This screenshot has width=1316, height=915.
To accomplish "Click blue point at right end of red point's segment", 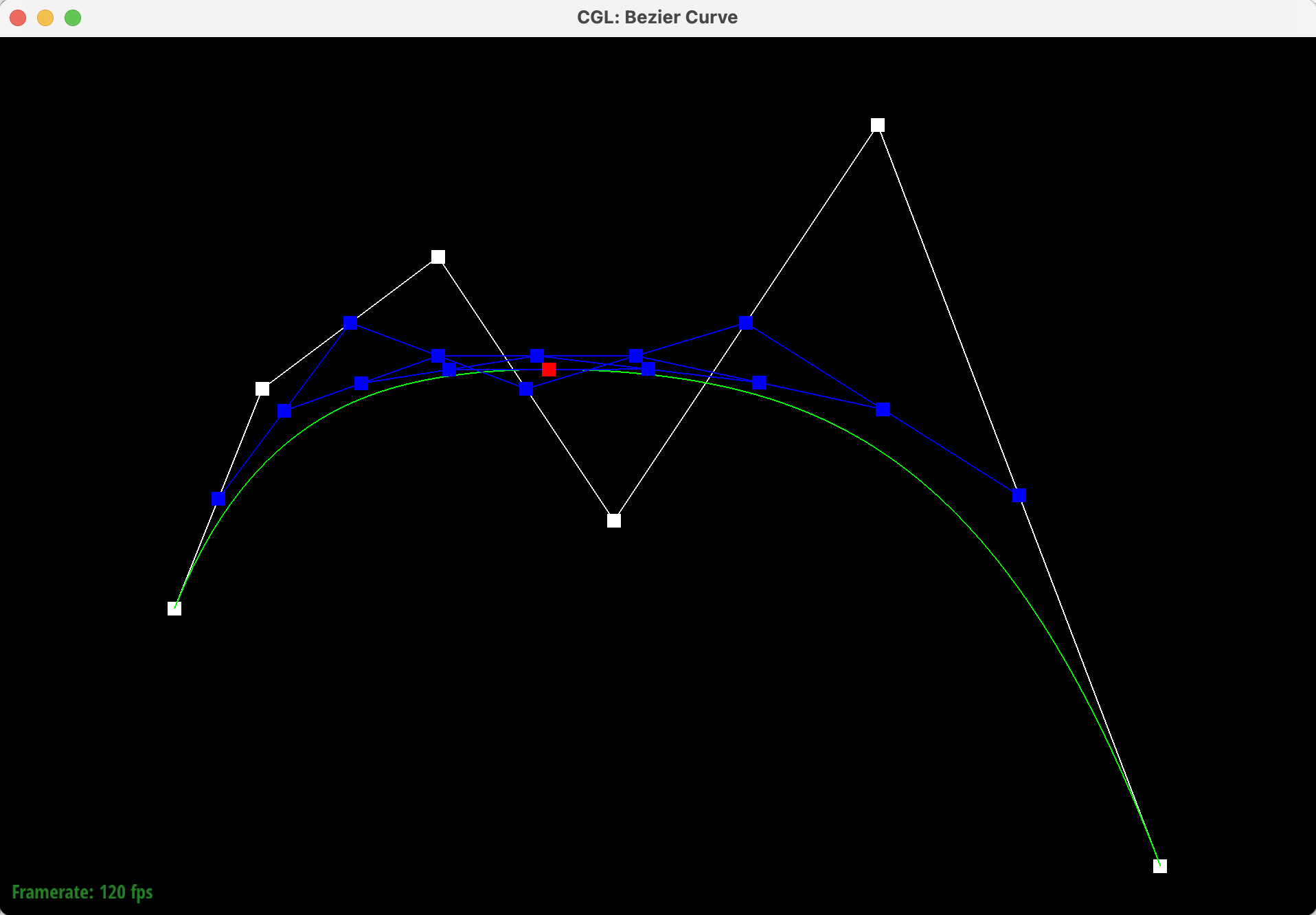I will [648, 370].
